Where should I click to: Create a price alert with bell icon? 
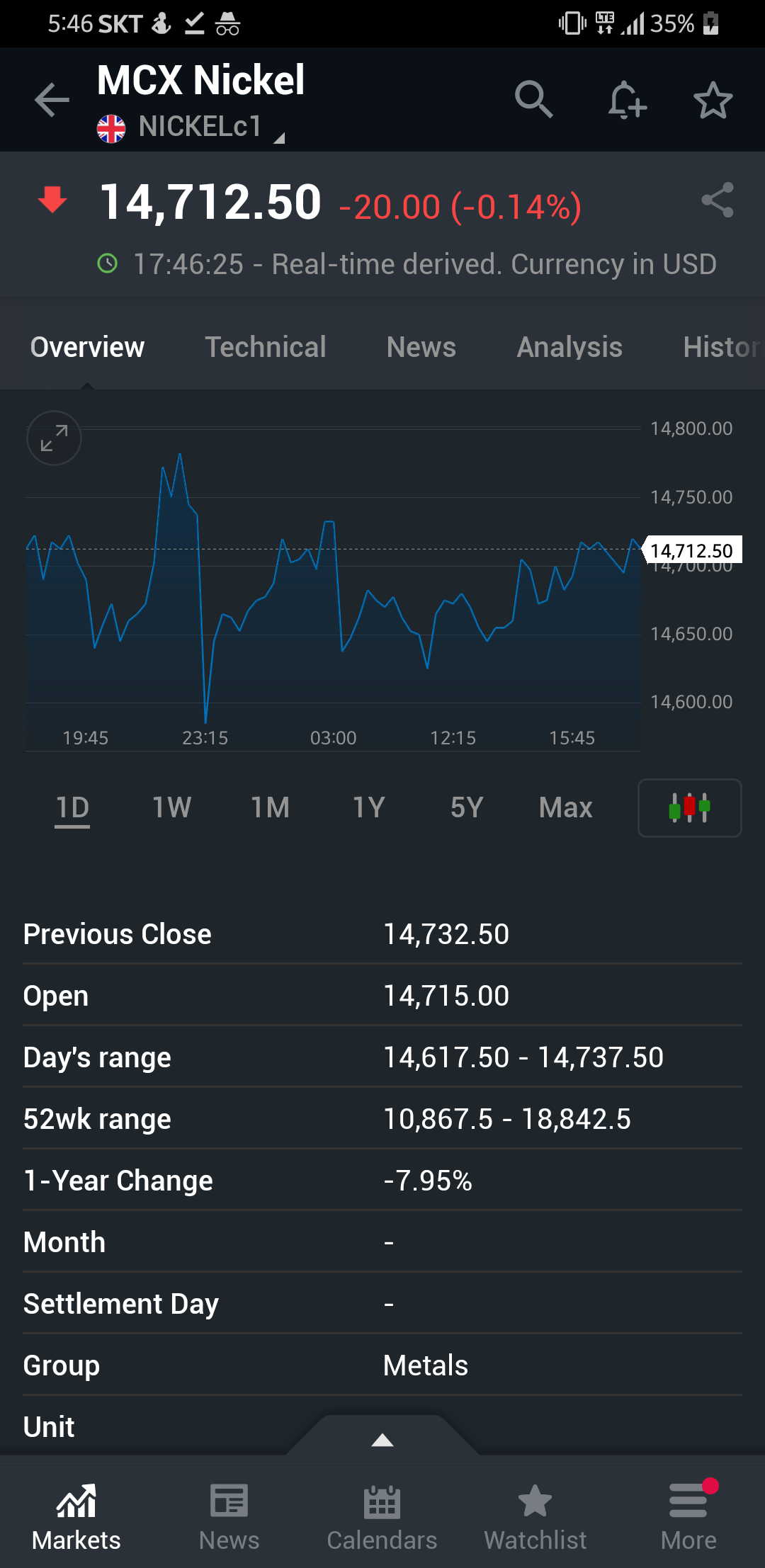click(627, 100)
